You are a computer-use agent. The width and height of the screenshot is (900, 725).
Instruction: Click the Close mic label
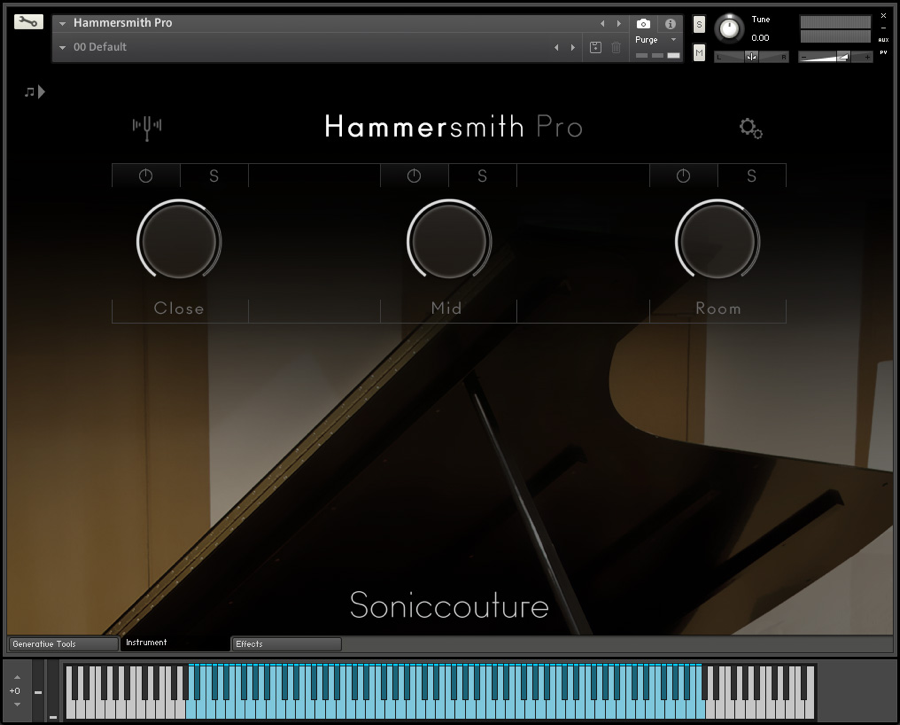(x=179, y=308)
